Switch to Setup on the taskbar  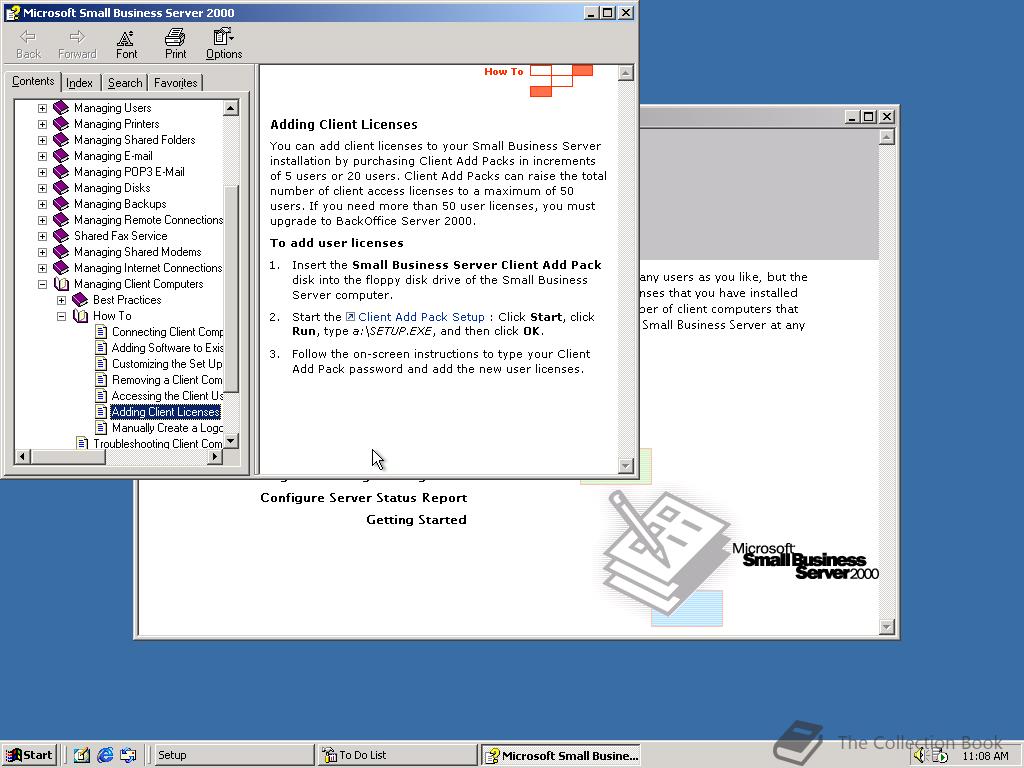234,755
